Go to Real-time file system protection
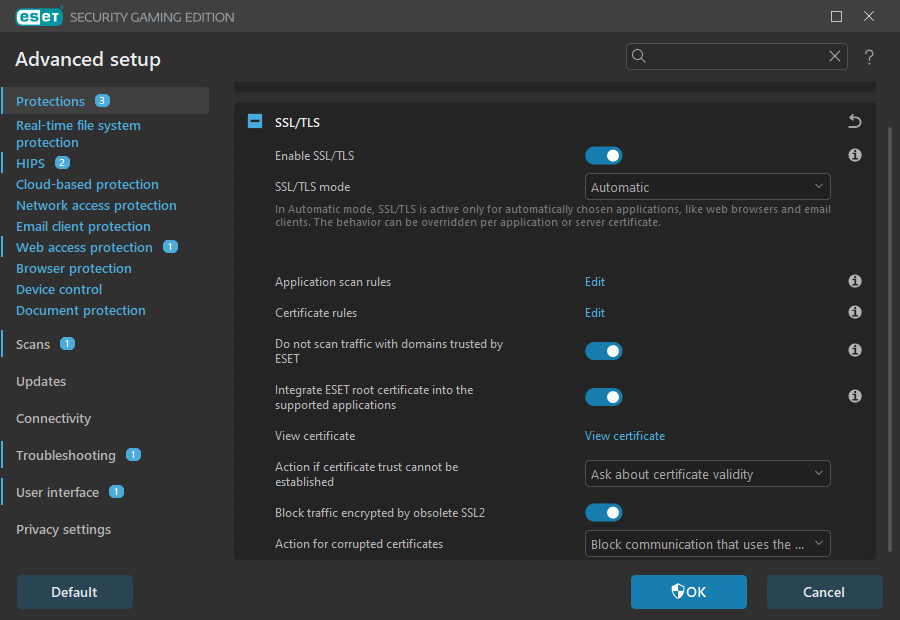900x620 pixels. (x=78, y=134)
